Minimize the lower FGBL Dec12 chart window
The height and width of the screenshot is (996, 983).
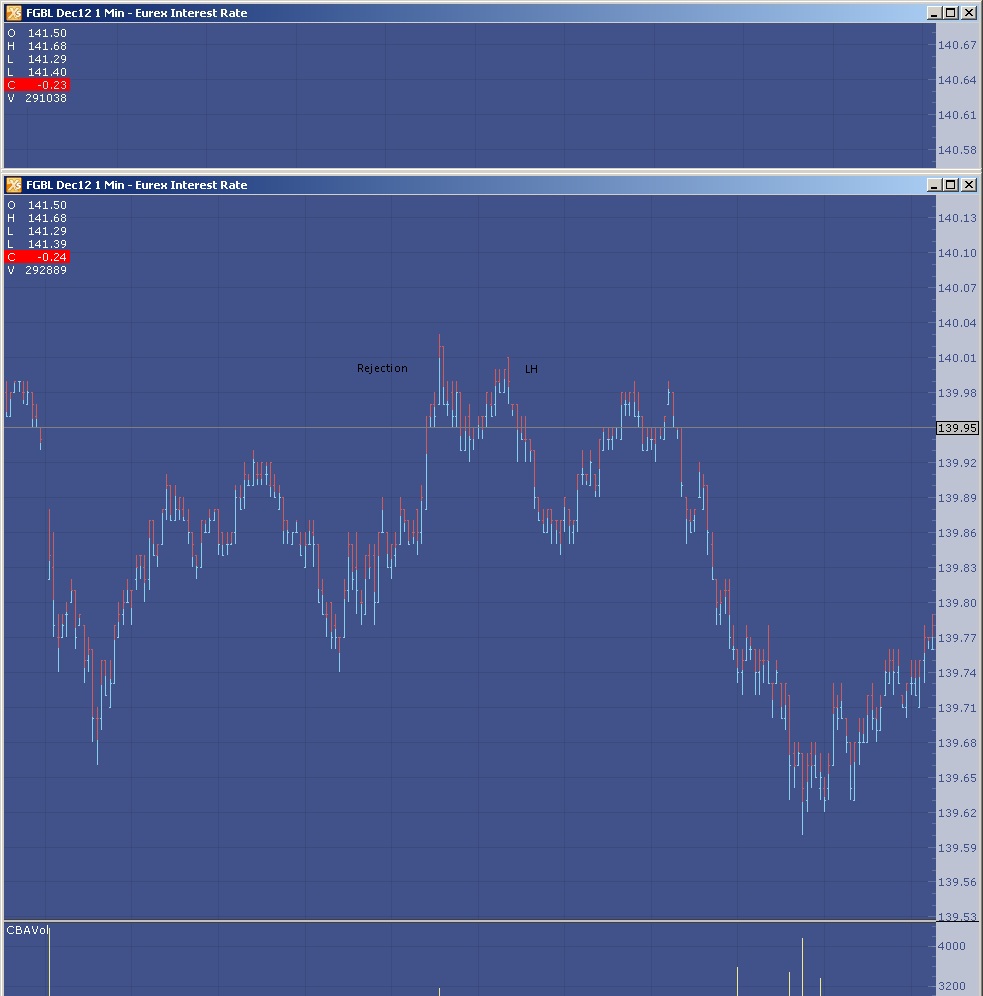coord(933,185)
